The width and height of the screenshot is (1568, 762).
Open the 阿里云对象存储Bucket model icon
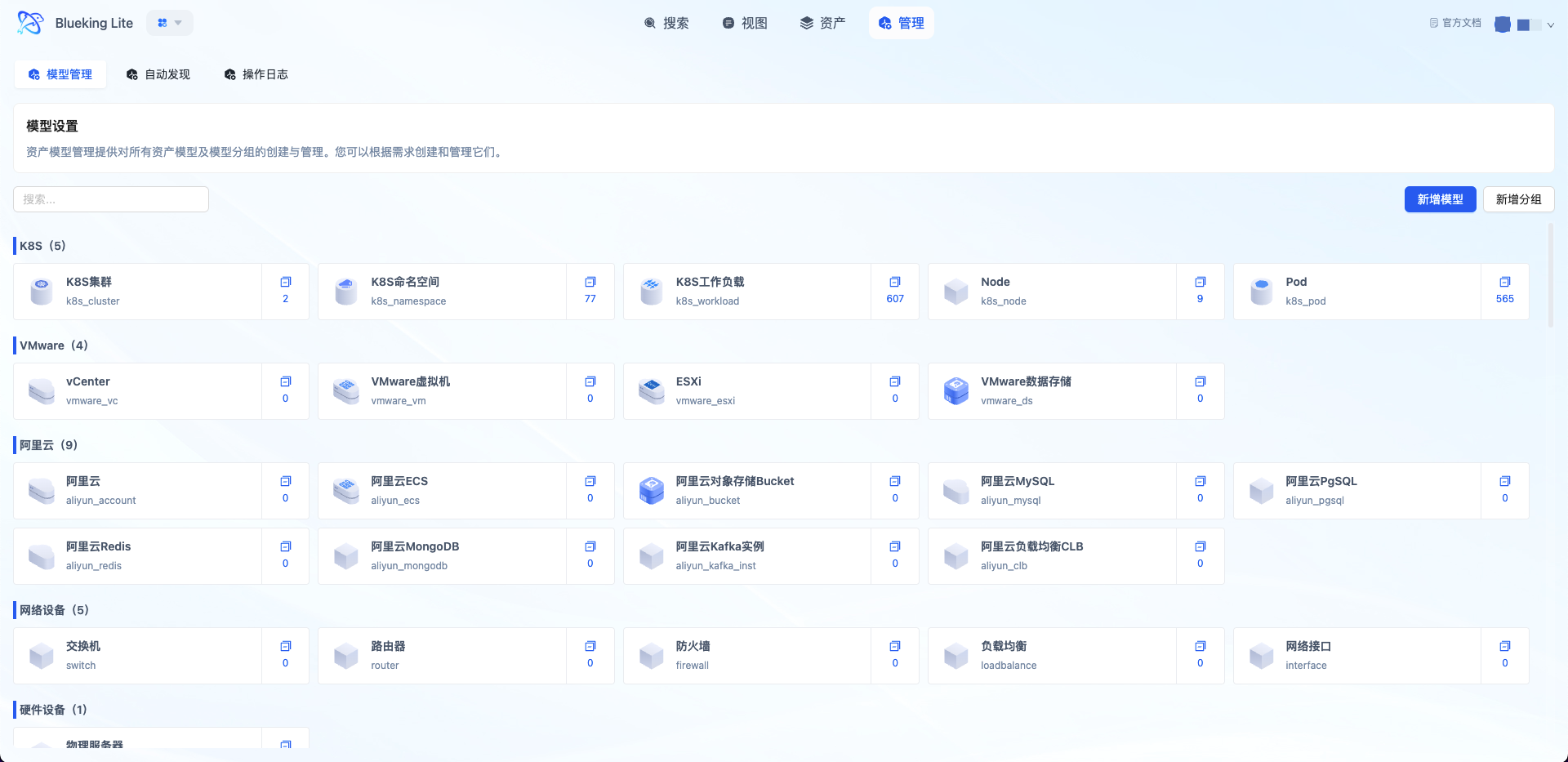pos(652,491)
